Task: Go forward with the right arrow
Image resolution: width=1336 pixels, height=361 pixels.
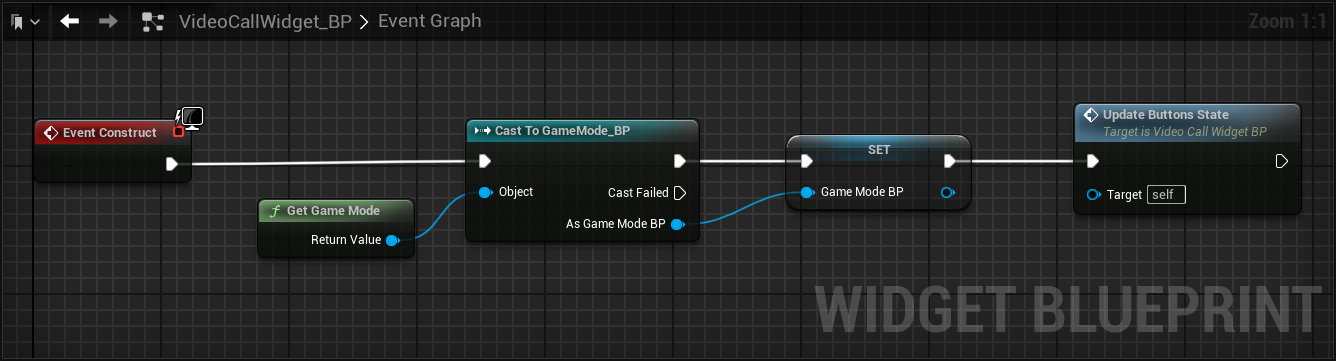Action: [x=108, y=20]
